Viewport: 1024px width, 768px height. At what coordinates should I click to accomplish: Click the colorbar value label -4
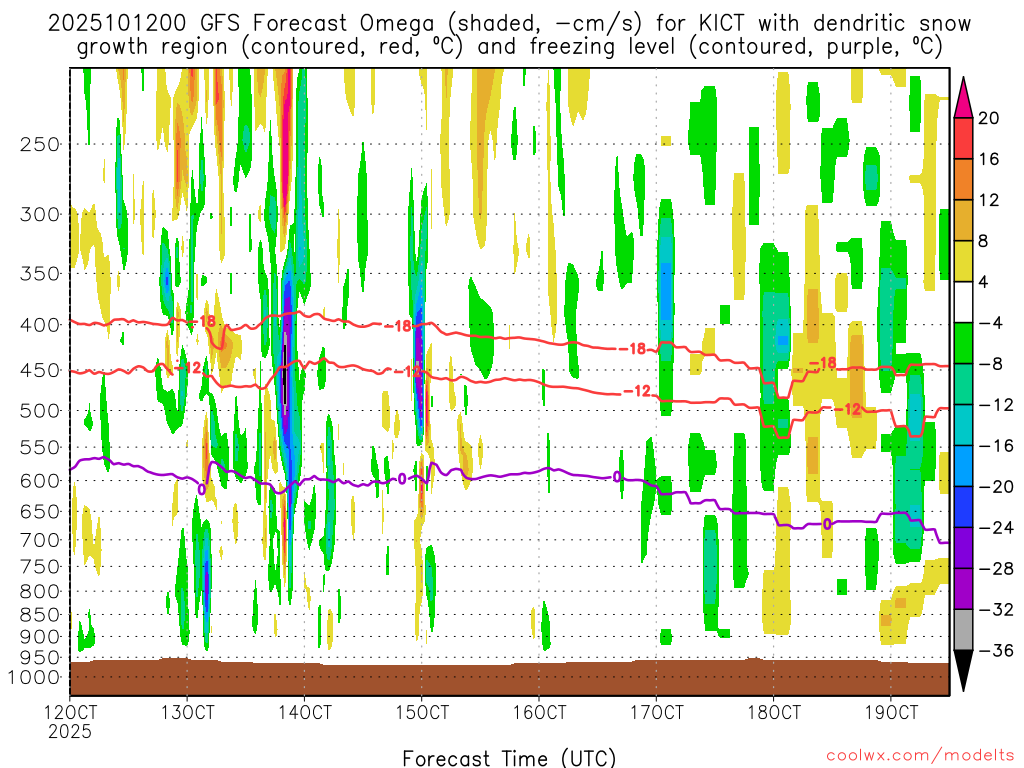990,323
